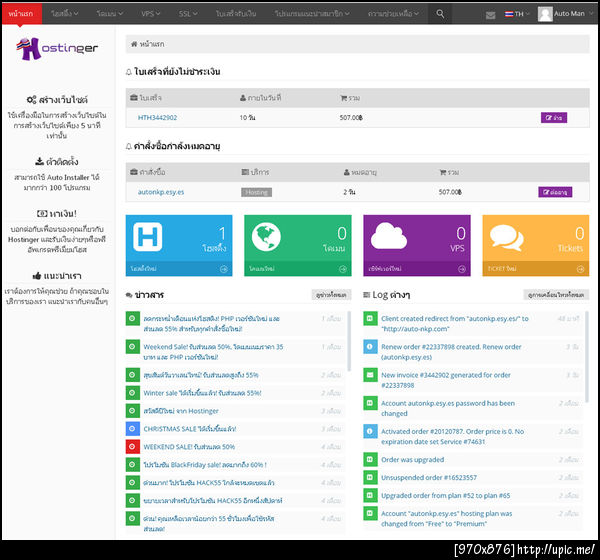Screen dimensions: 600x560
Task: Click the 507.00 invoice total amount
Action: tap(351, 118)
